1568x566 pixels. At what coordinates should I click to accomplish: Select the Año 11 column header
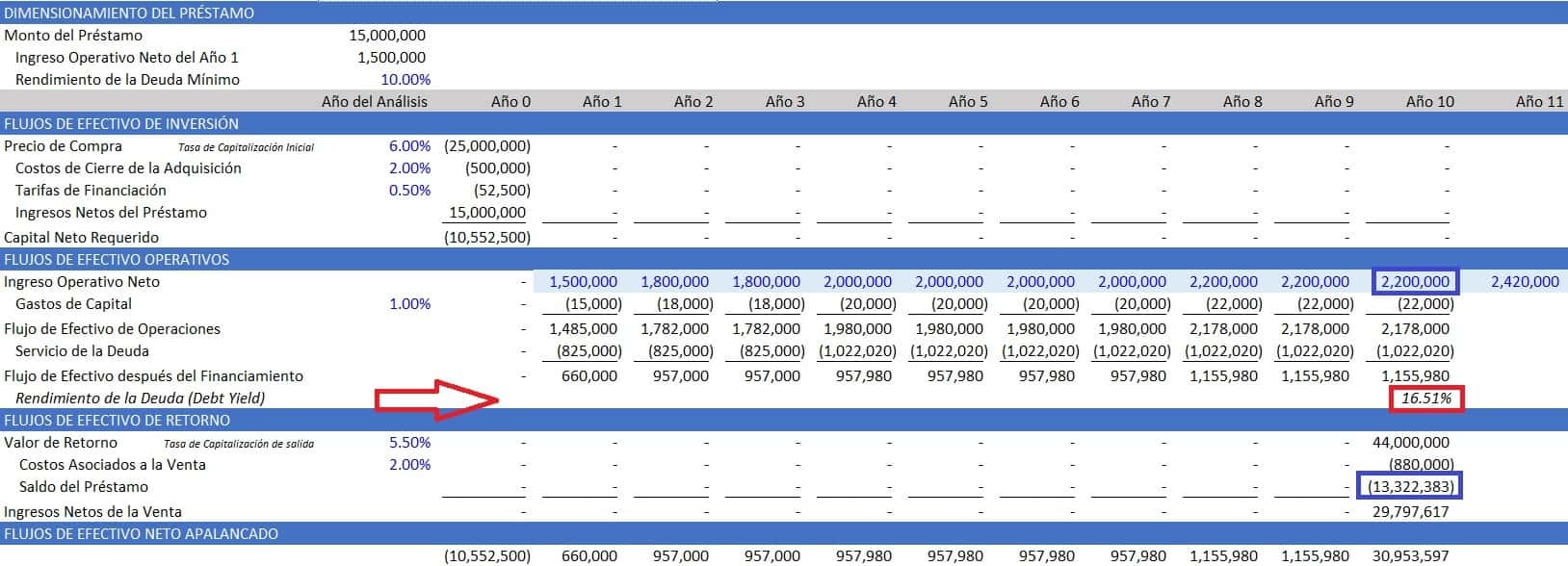[1538, 102]
